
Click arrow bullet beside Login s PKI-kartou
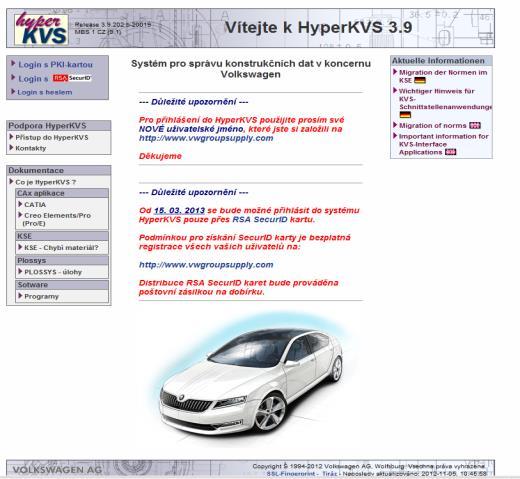point(13,63)
